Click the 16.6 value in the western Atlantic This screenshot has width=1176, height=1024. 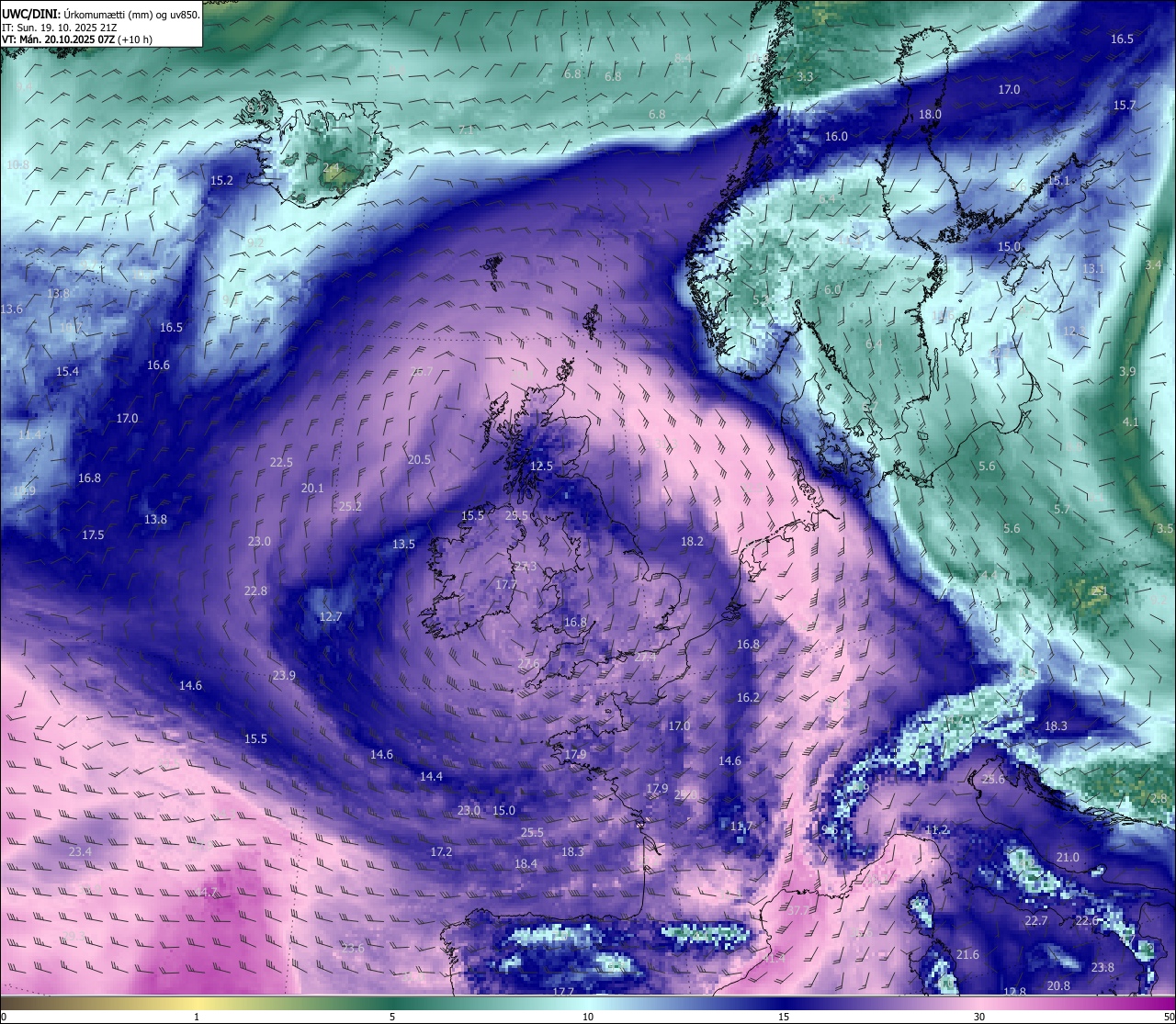tap(158, 366)
